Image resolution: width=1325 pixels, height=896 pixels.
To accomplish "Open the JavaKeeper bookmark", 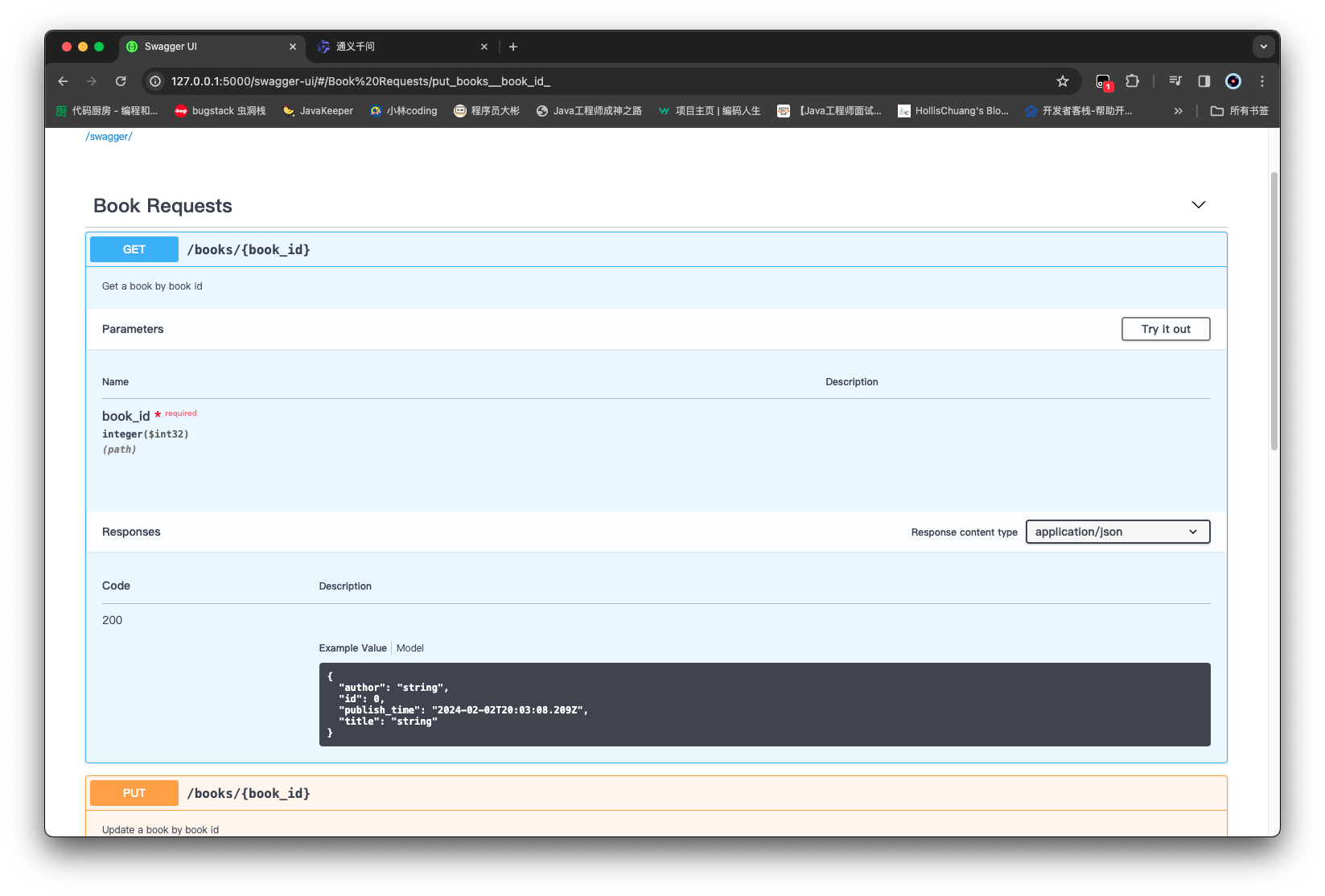I will [318, 111].
